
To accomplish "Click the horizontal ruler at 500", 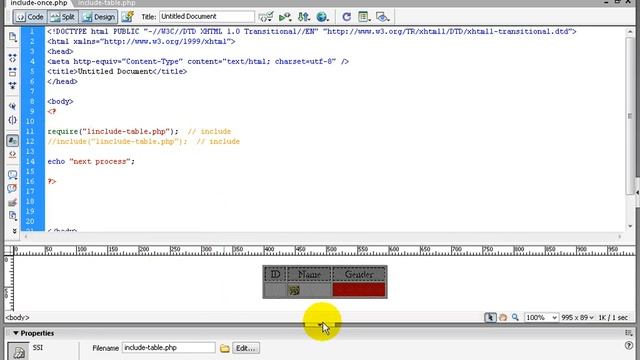I will pos(330,250).
